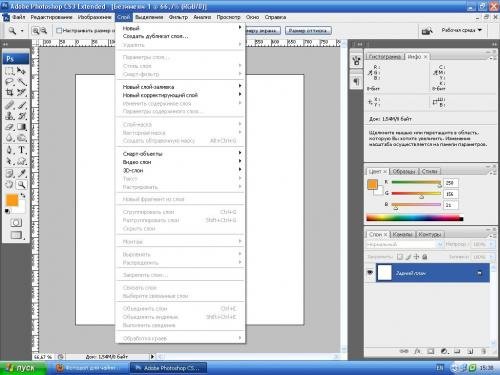Select the Type (T) tool

[22, 150]
